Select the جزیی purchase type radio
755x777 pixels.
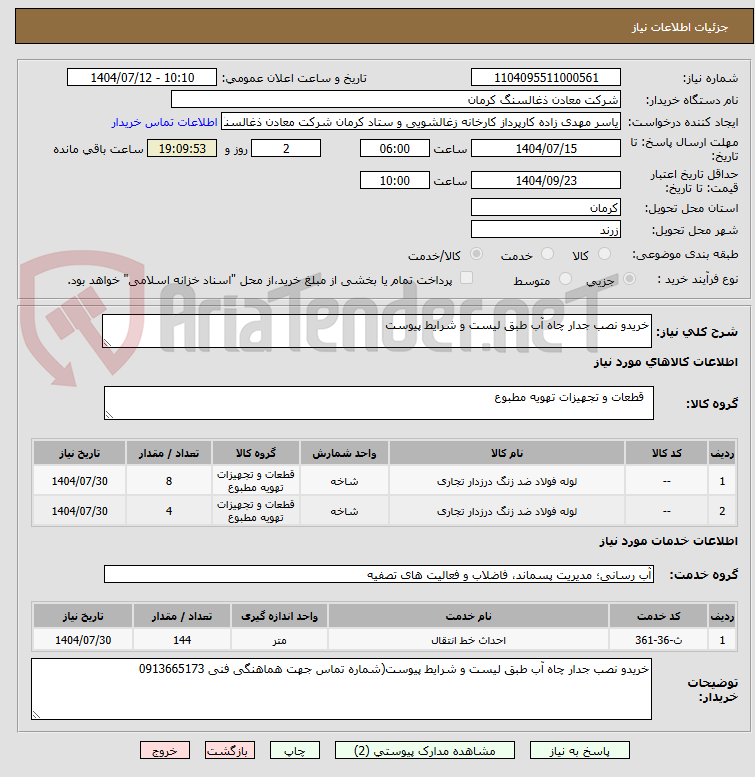629,279
